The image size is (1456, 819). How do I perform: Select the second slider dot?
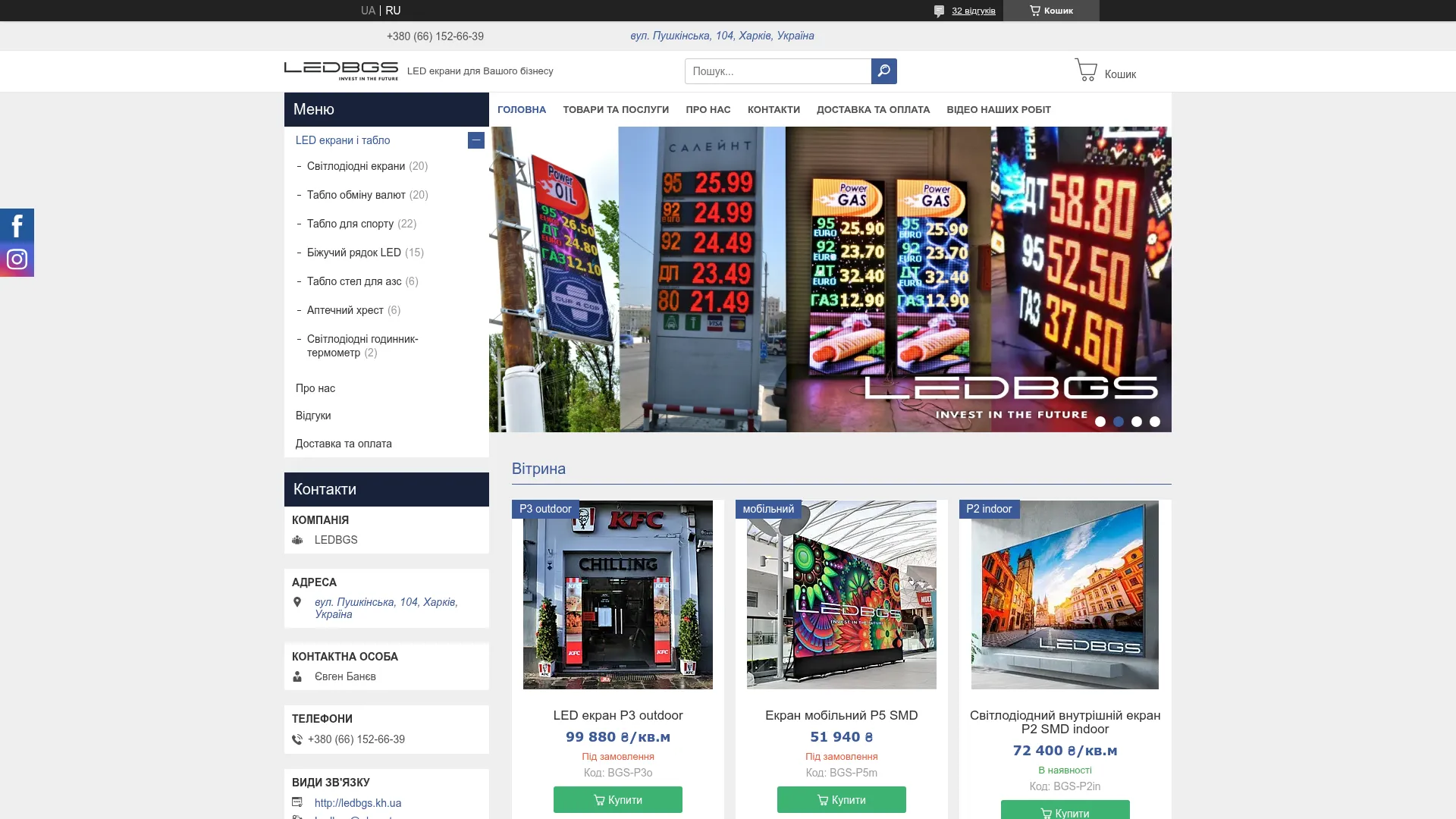pyautogui.click(x=1119, y=422)
